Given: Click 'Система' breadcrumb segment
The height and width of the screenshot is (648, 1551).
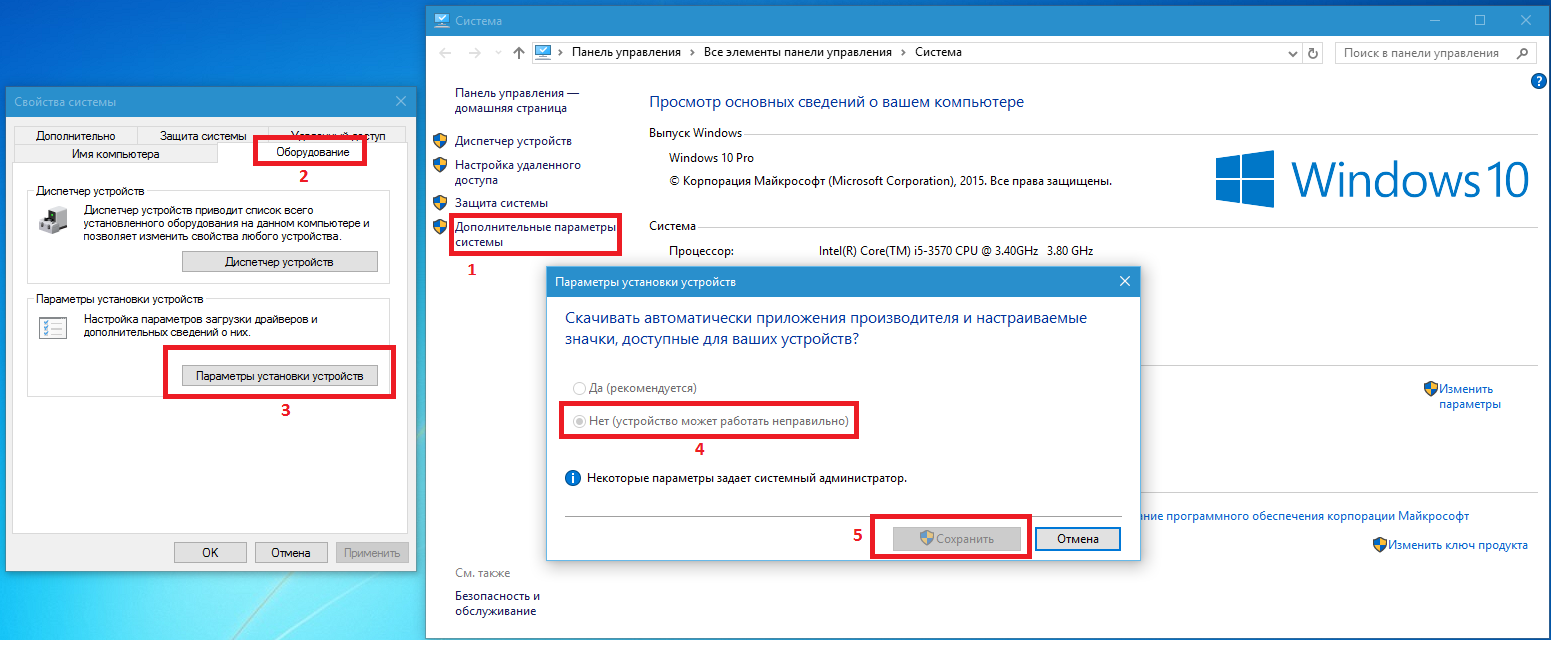Looking at the screenshot, I should 938,52.
